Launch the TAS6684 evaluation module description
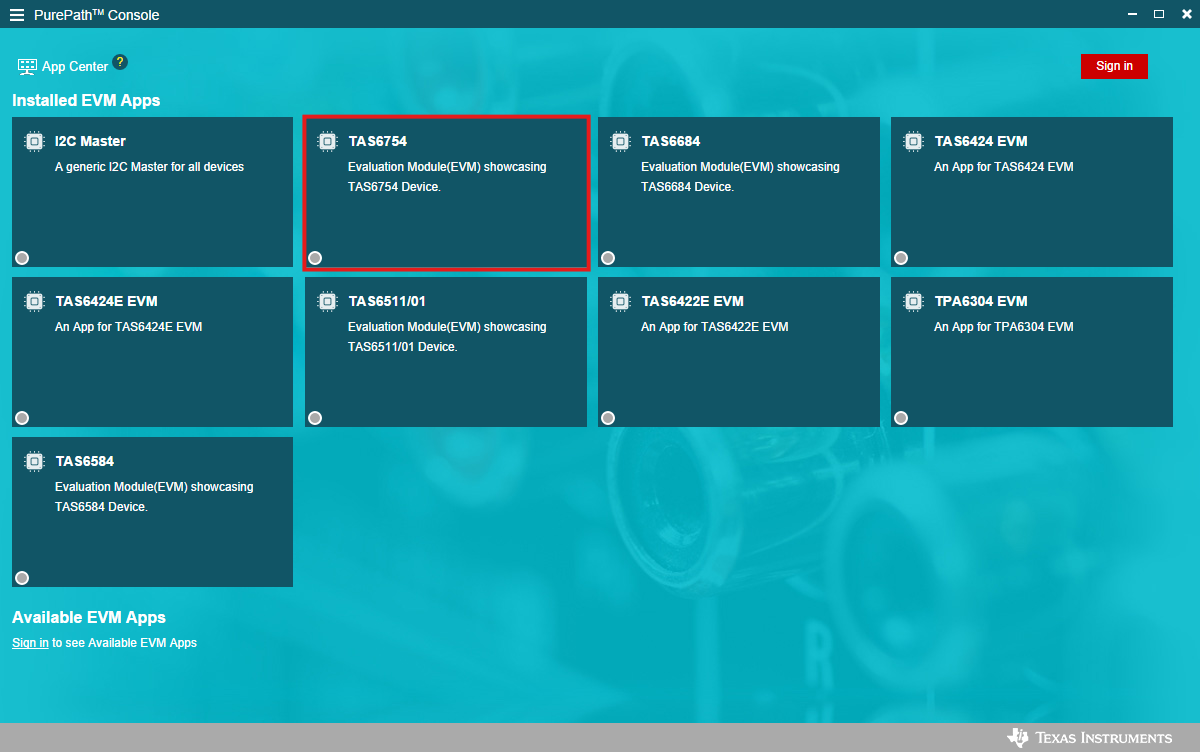 pyautogui.click(x=739, y=177)
